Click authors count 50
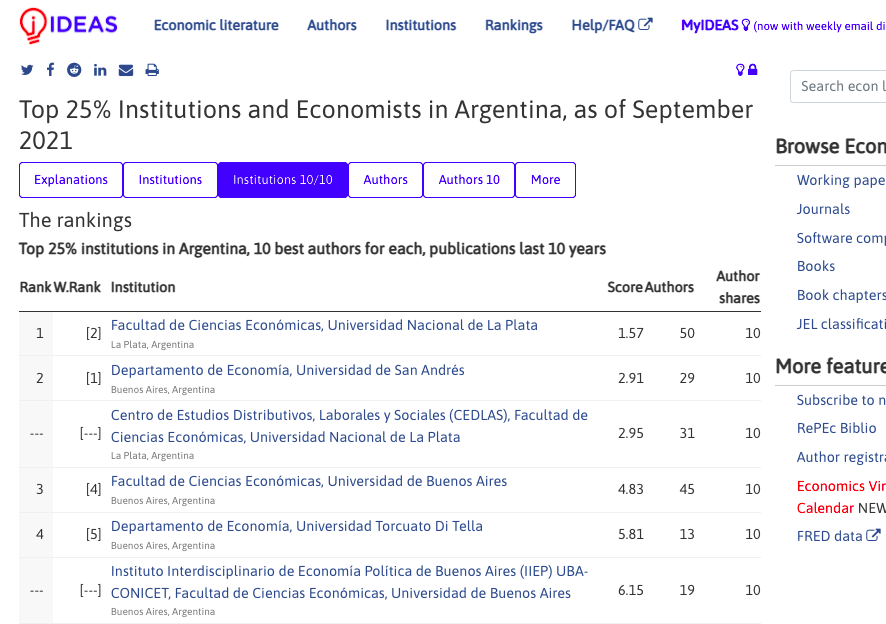 pyautogui.click(x=687, y=333)
